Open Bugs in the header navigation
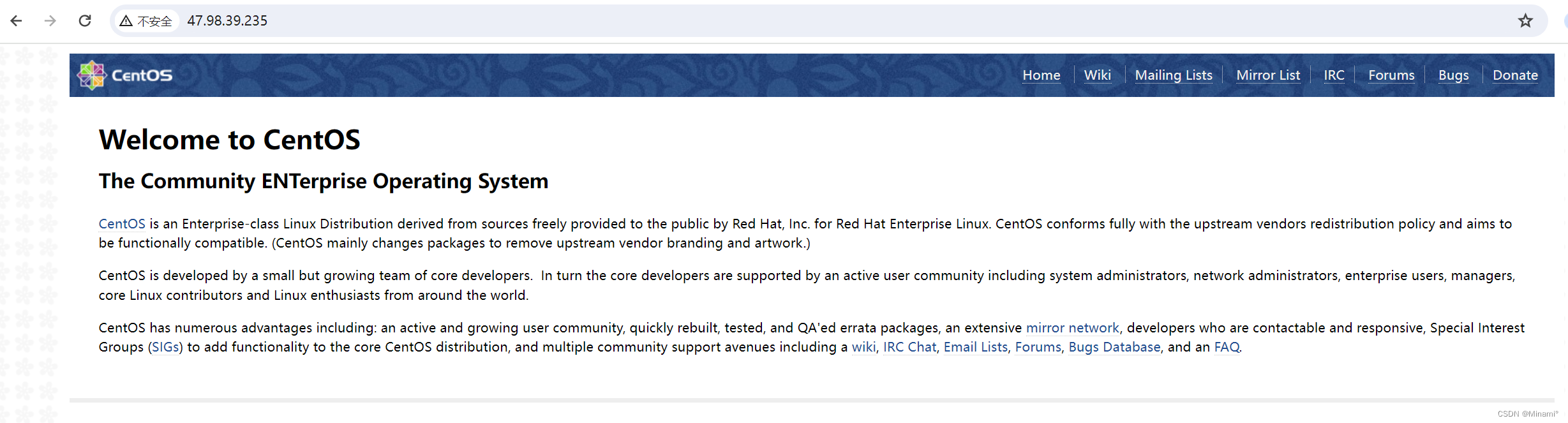This screenshot has height=423, width=1568. (1453, 75)
